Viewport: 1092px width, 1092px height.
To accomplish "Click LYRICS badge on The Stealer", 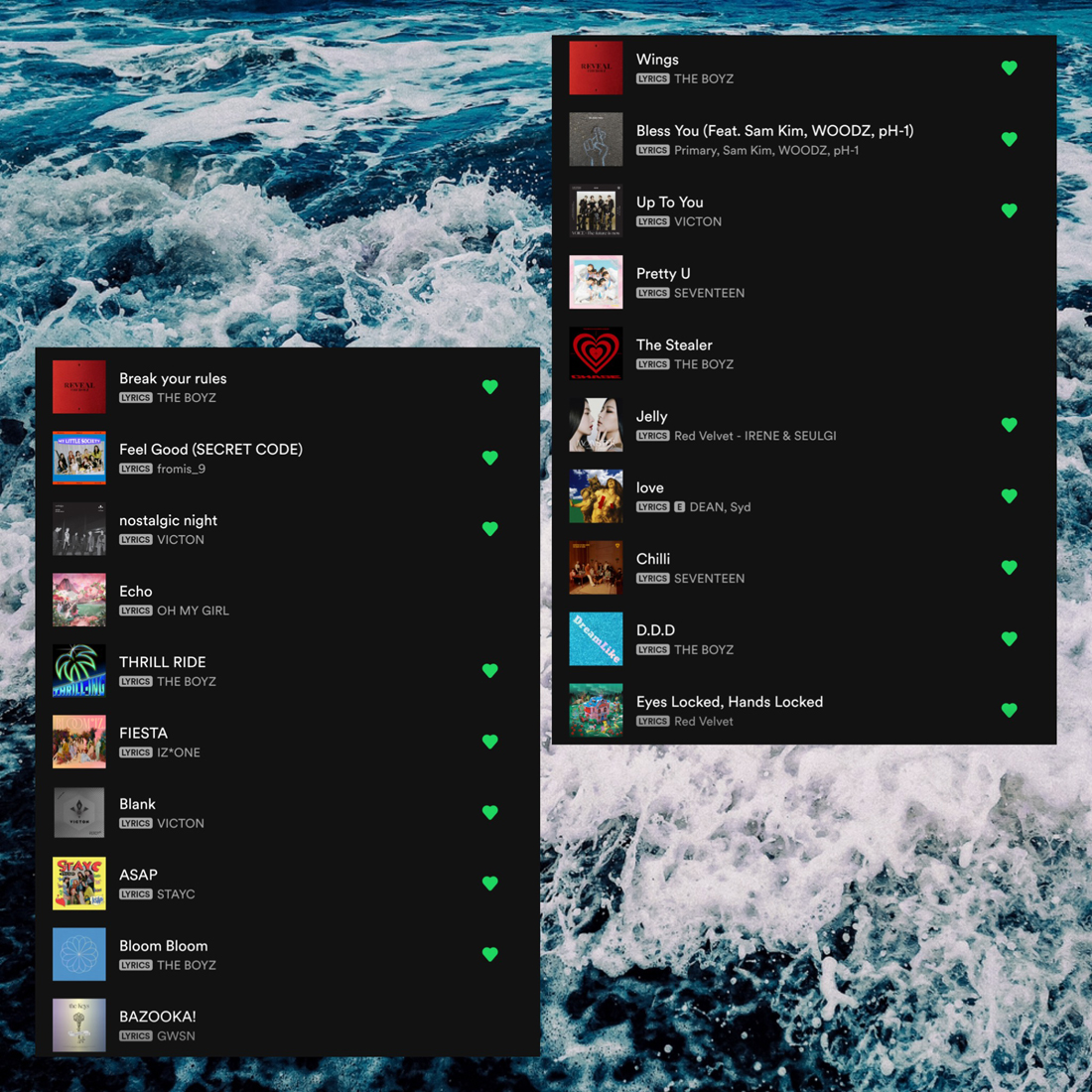I will coord(652,364).
